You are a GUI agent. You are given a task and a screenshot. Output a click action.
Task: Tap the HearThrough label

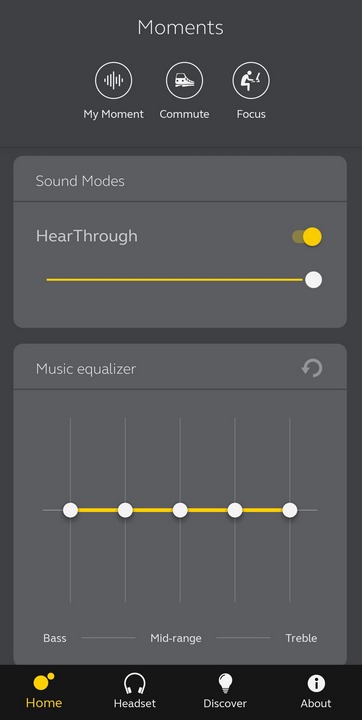pos(87,236)
